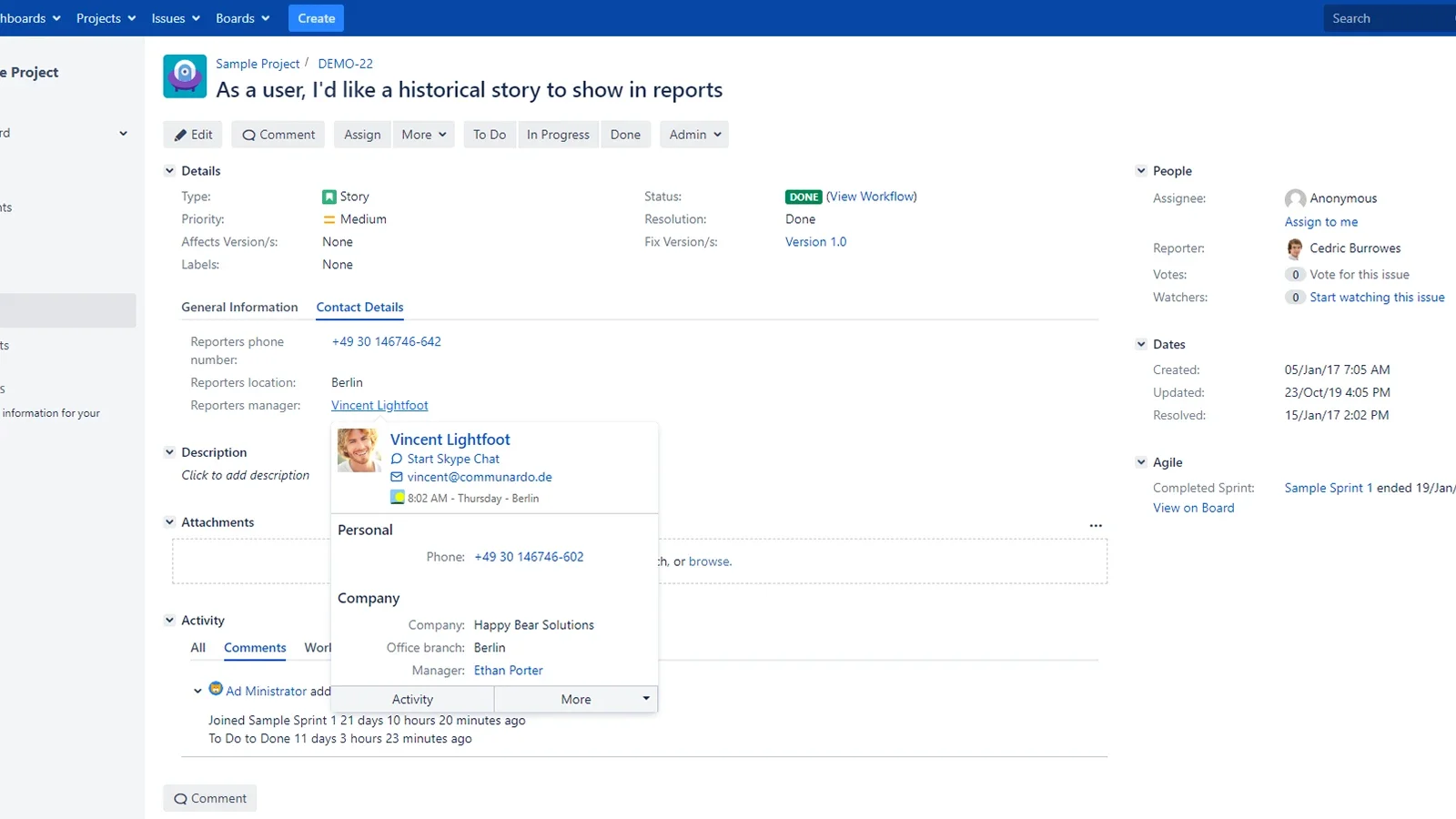Collapse the Ad Ministrator activity entry
The width and height of the screenshot is (1456, 819).
197,691
